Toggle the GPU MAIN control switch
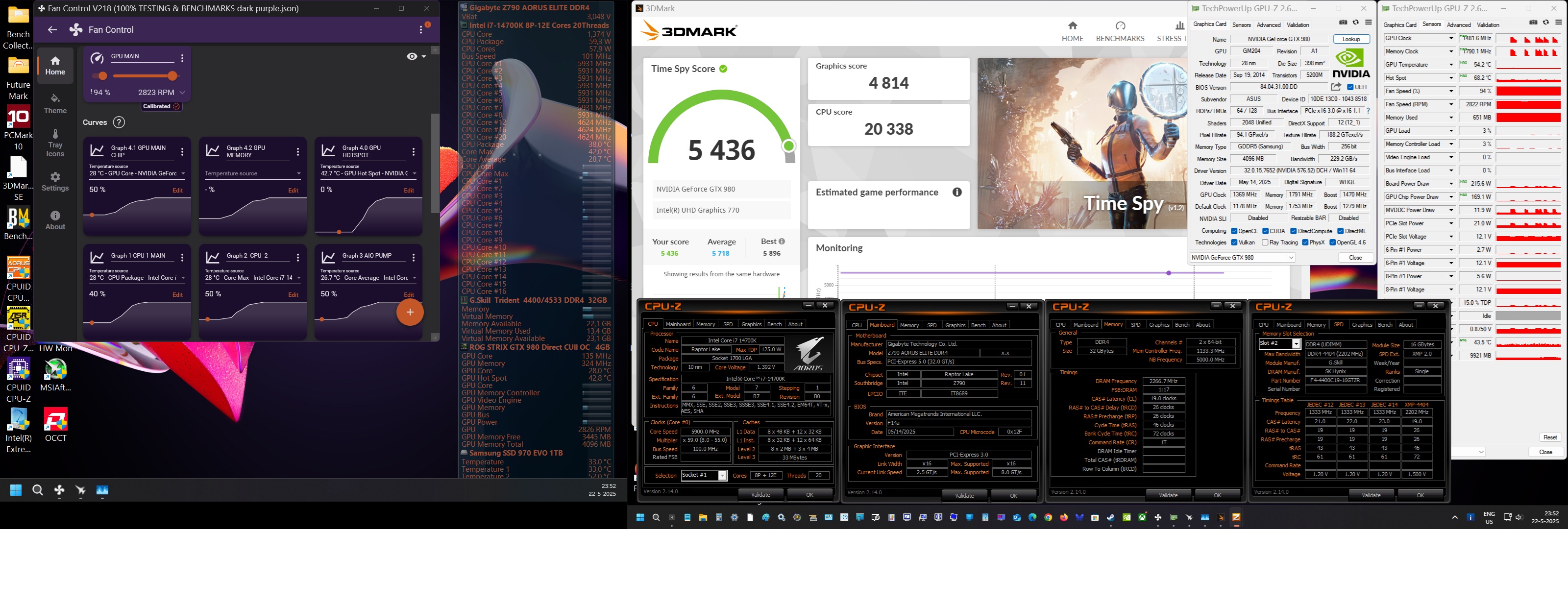 [x=99, y=76]
